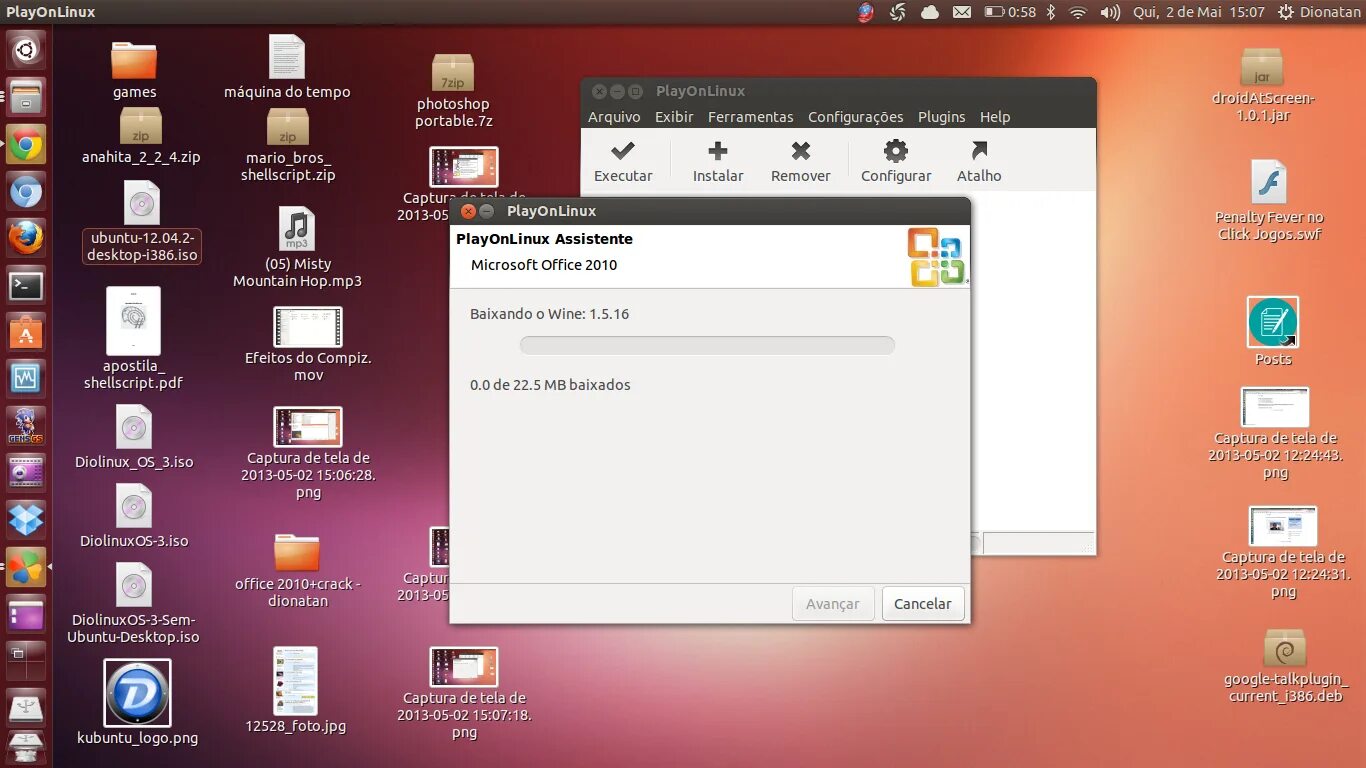Open the sound volume indicator
This screenshot has height=768, width=1366.
(1110, 12)
